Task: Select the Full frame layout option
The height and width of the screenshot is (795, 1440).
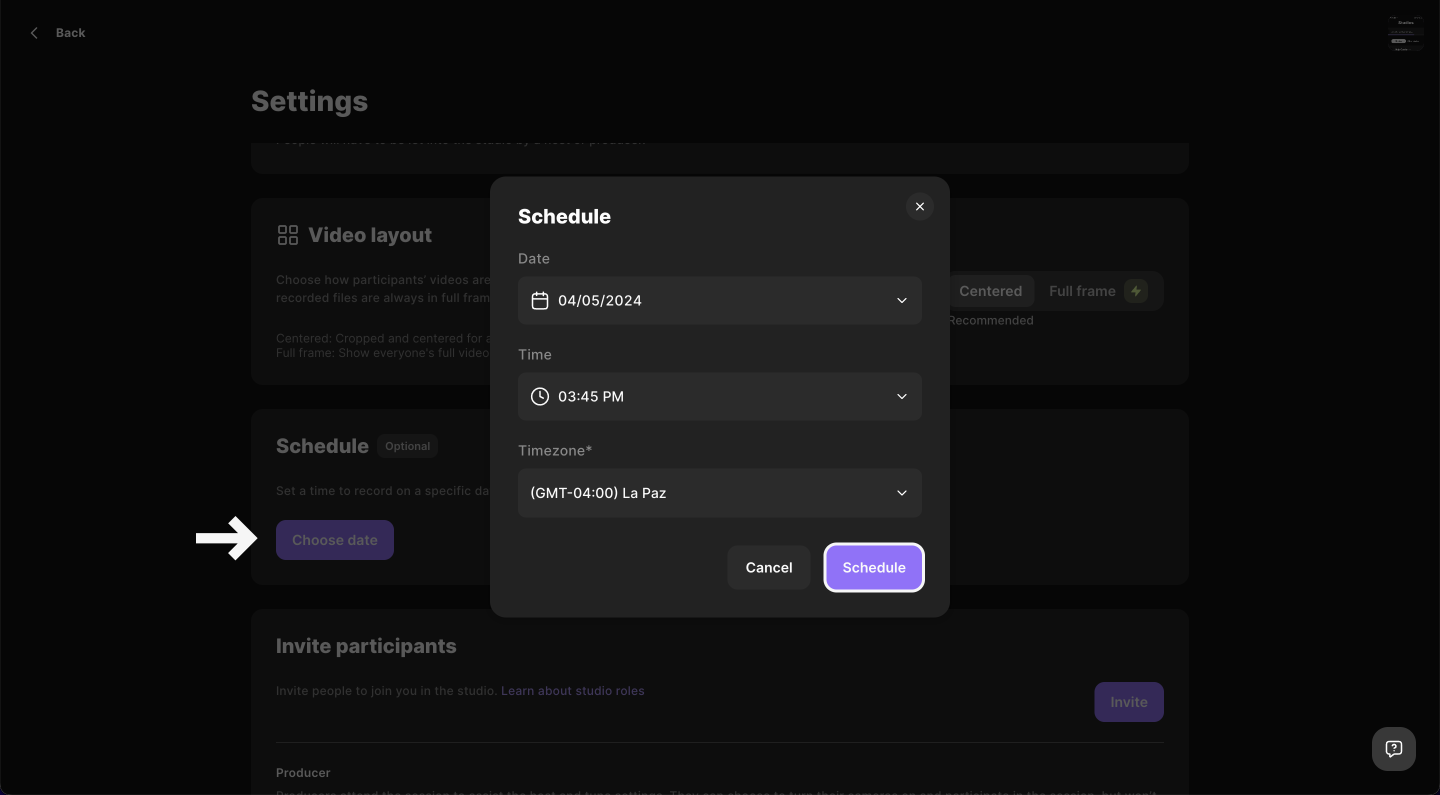Action: (x=1098, y=291)
